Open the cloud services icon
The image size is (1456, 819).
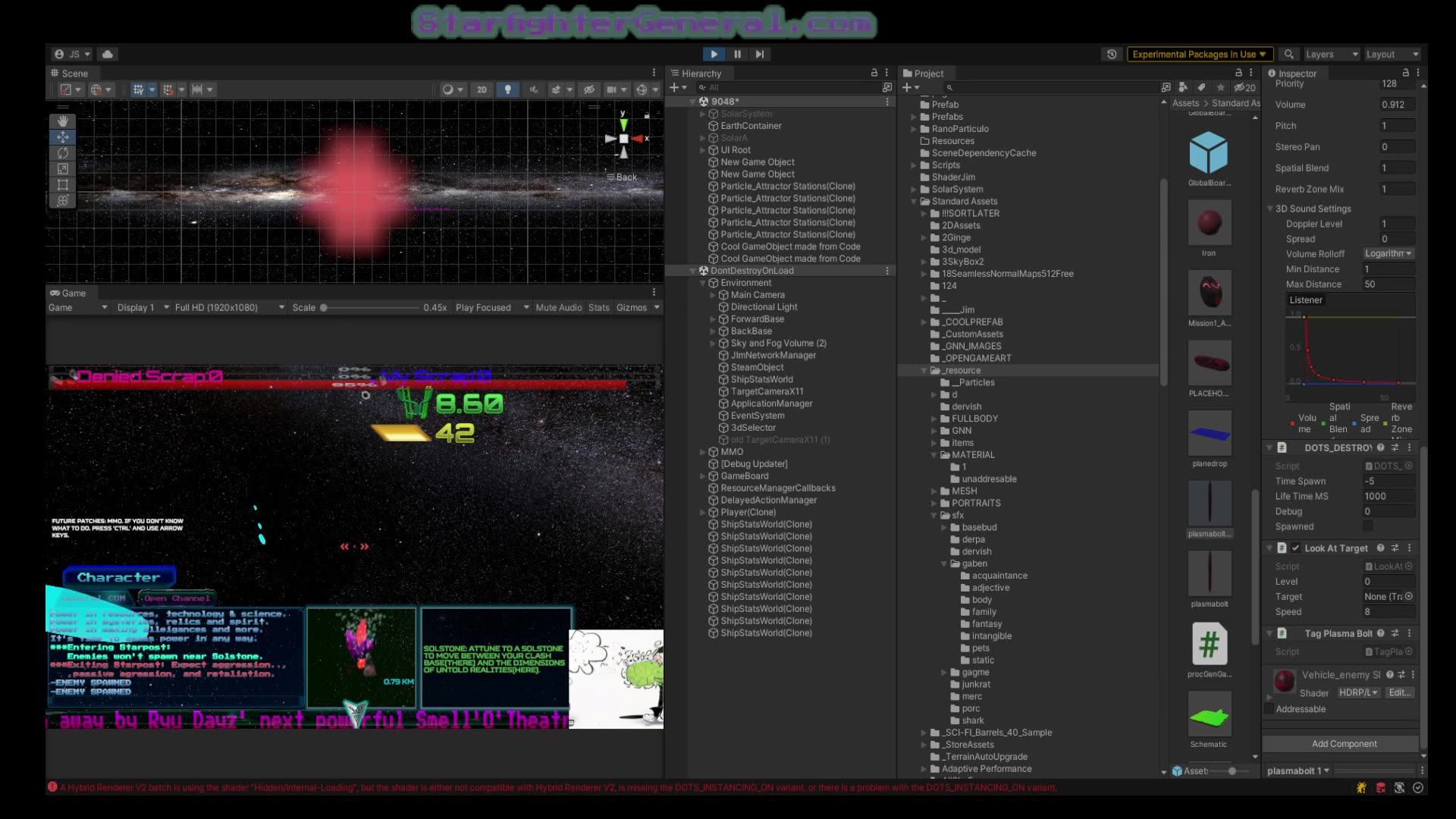(x=108, y=54)
